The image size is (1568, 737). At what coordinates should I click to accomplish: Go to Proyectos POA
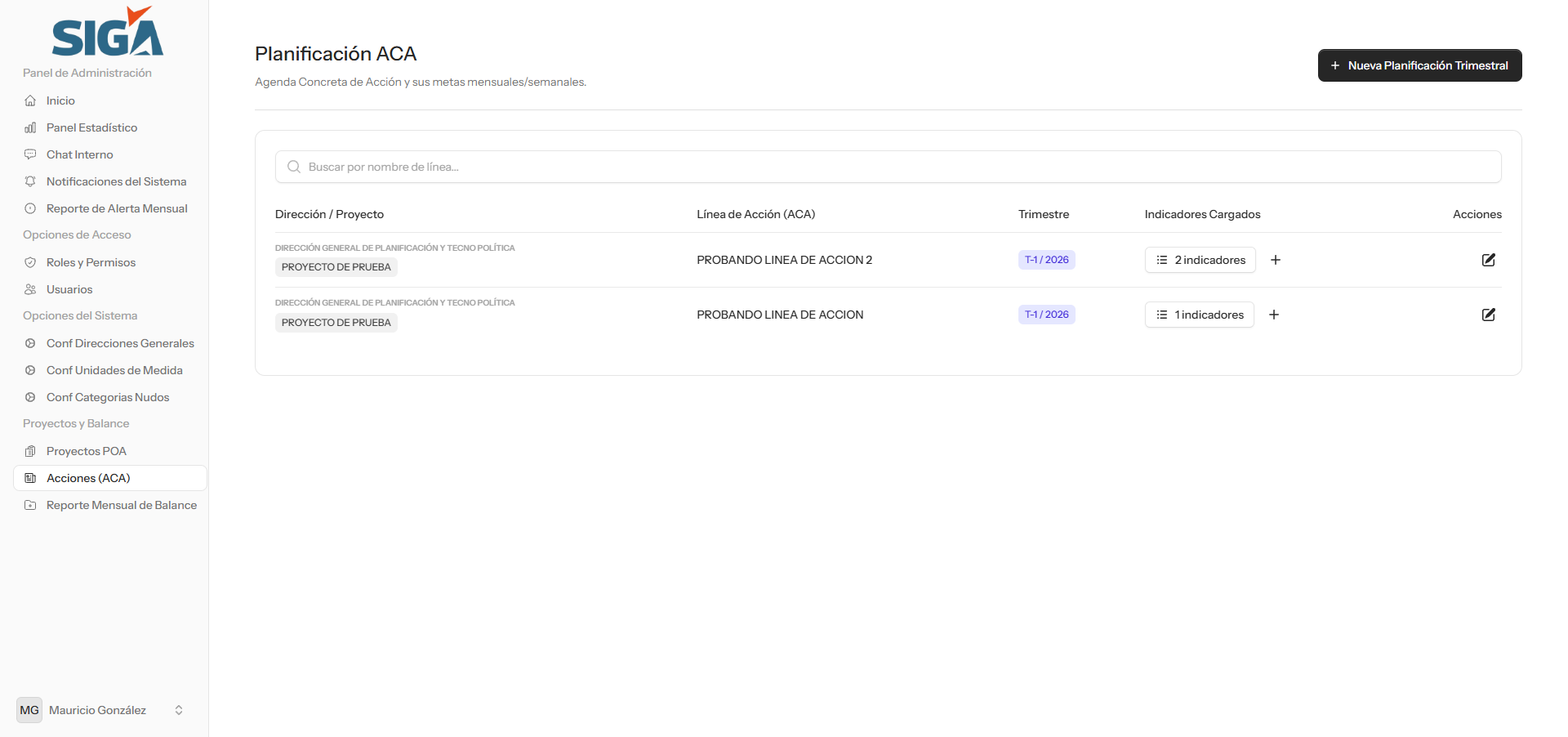coord(86,451)
